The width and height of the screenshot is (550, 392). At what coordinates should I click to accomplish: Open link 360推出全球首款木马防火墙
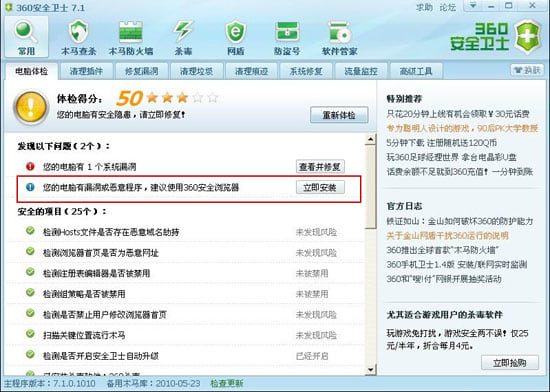(x=443, y=250)
